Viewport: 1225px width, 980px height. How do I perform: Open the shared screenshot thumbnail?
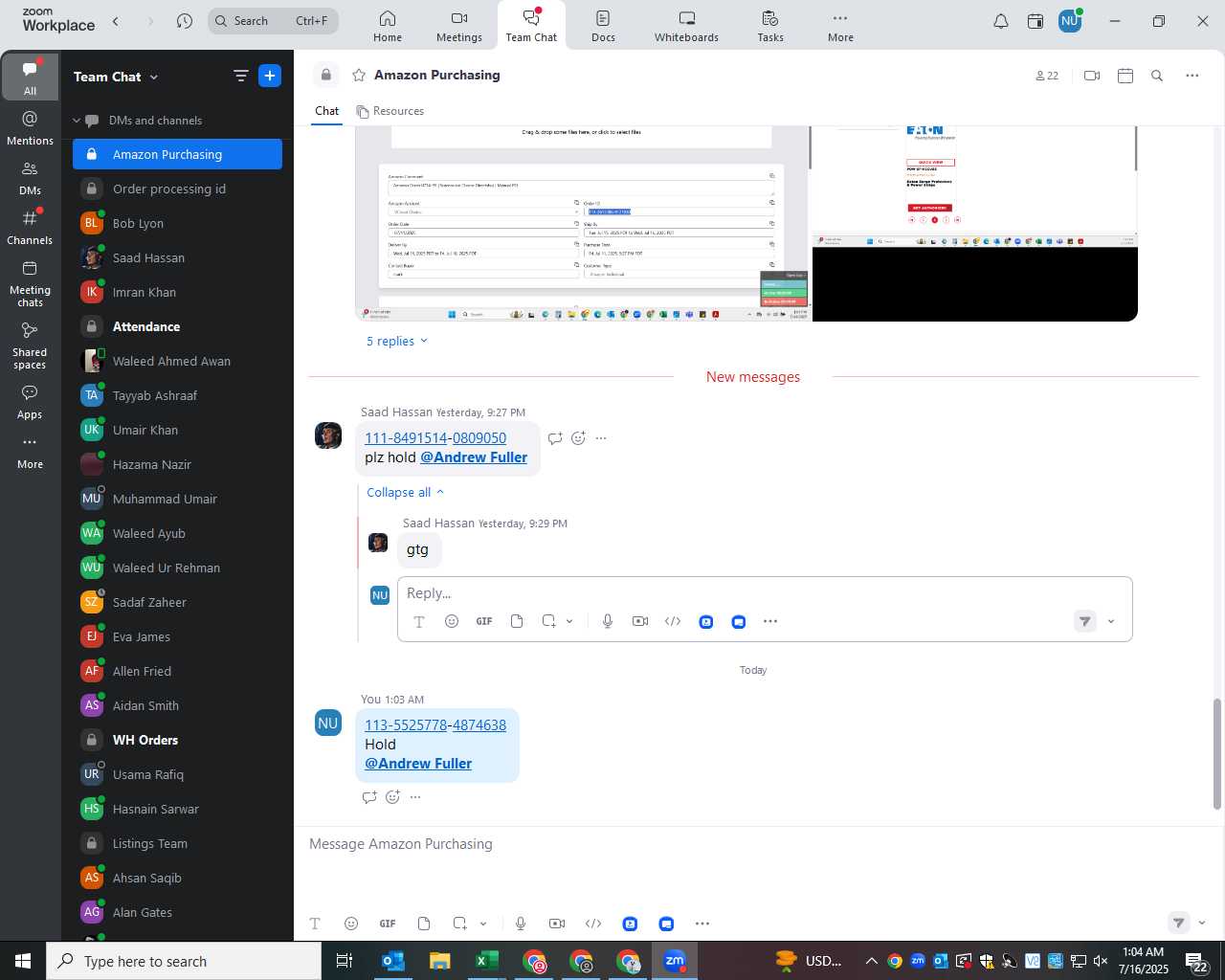point(746,224)
